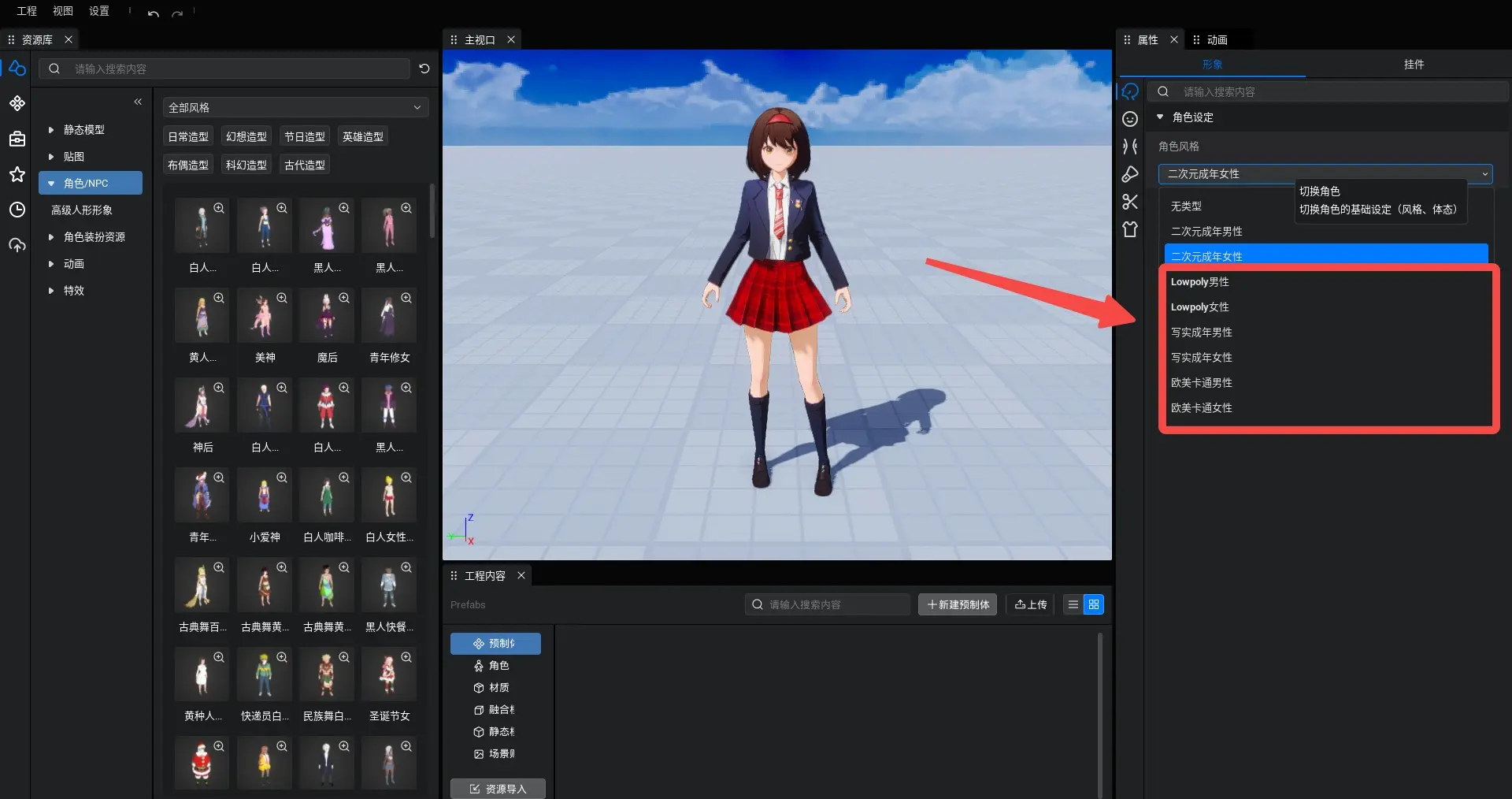Click the 新建预制体 button
This screenshot has width=1512, height=799.
(958, 604)
